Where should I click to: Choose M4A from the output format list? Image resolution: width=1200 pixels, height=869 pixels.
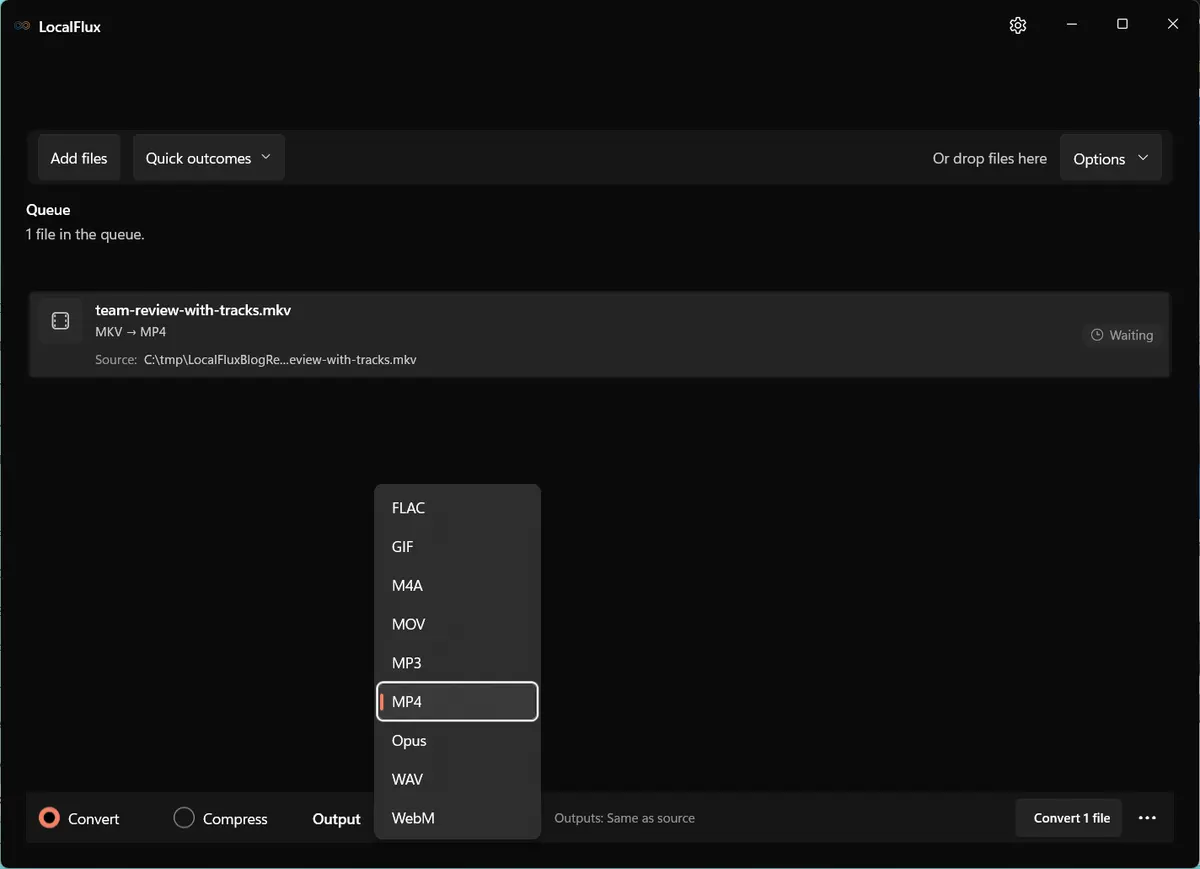click(x=457, y=586)
